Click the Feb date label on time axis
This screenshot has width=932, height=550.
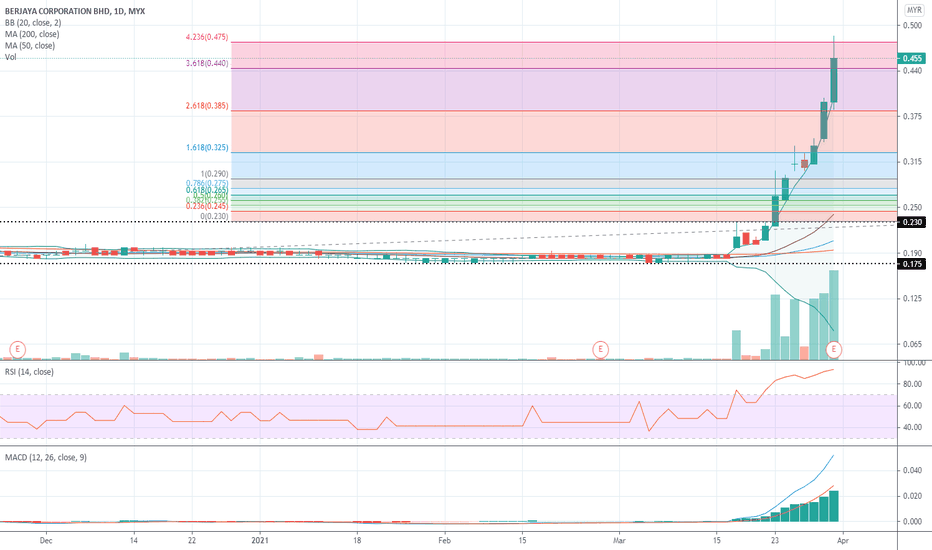(445, 540)
